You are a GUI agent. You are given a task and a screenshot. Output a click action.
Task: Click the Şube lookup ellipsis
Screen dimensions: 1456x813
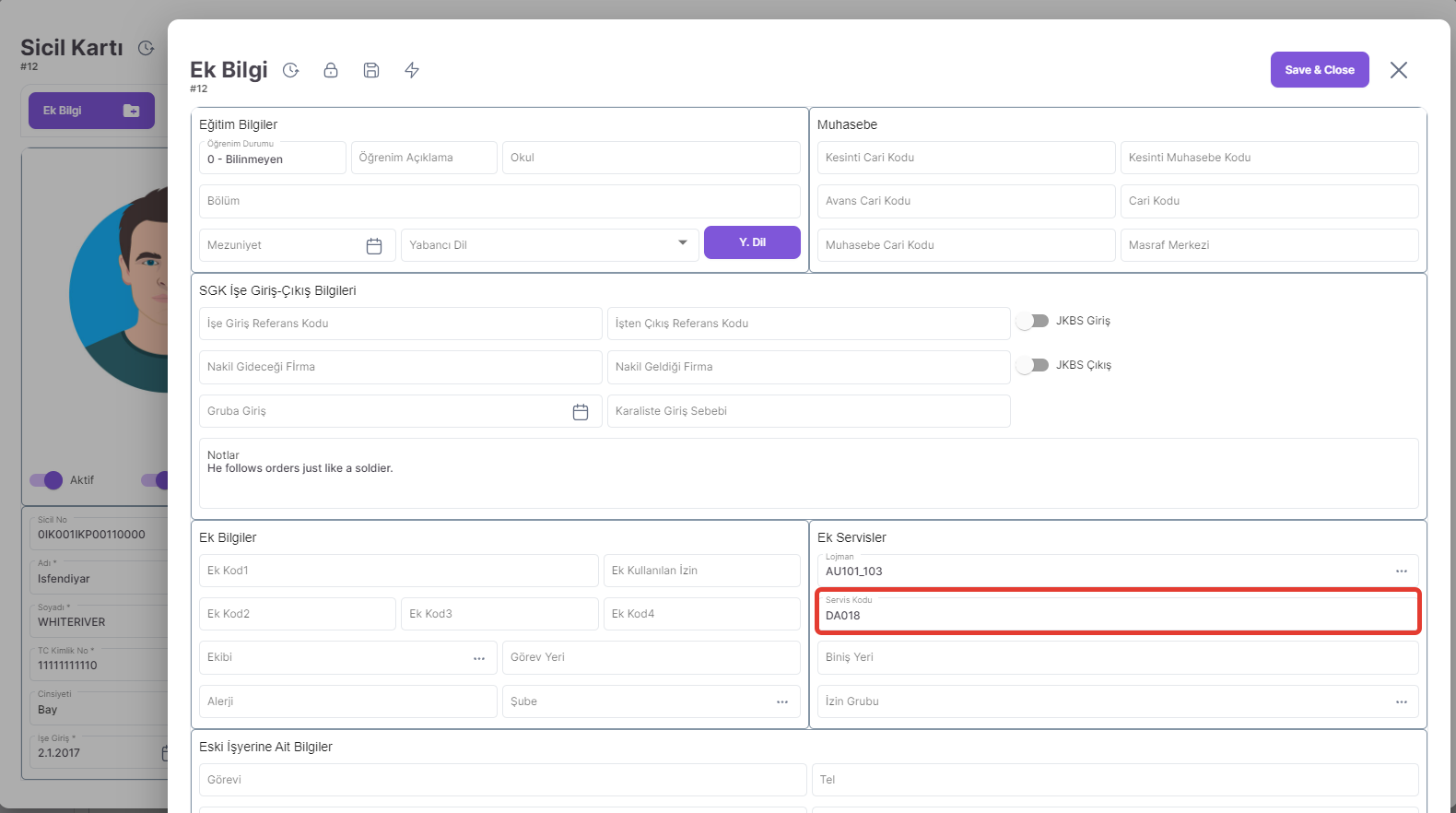[x=782, y=702]
